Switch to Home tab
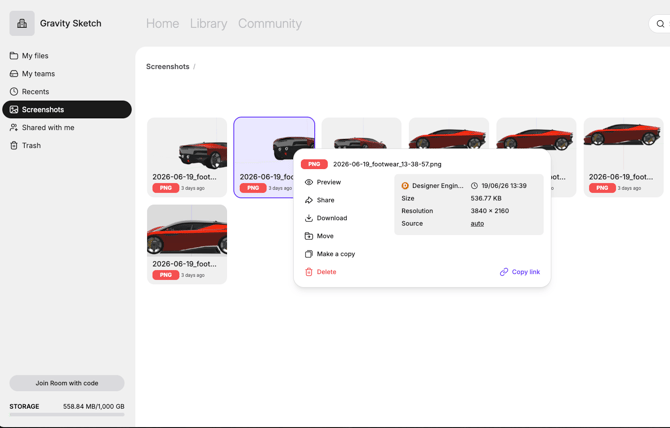The width and height of the screenshot is (670, 428). (x=162, y=23)
